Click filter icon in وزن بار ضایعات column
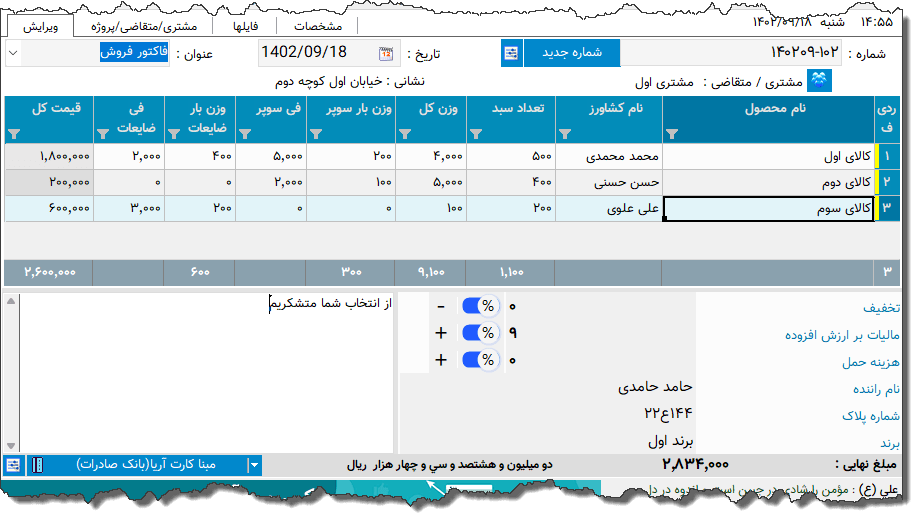 click(x=174, y=134)
